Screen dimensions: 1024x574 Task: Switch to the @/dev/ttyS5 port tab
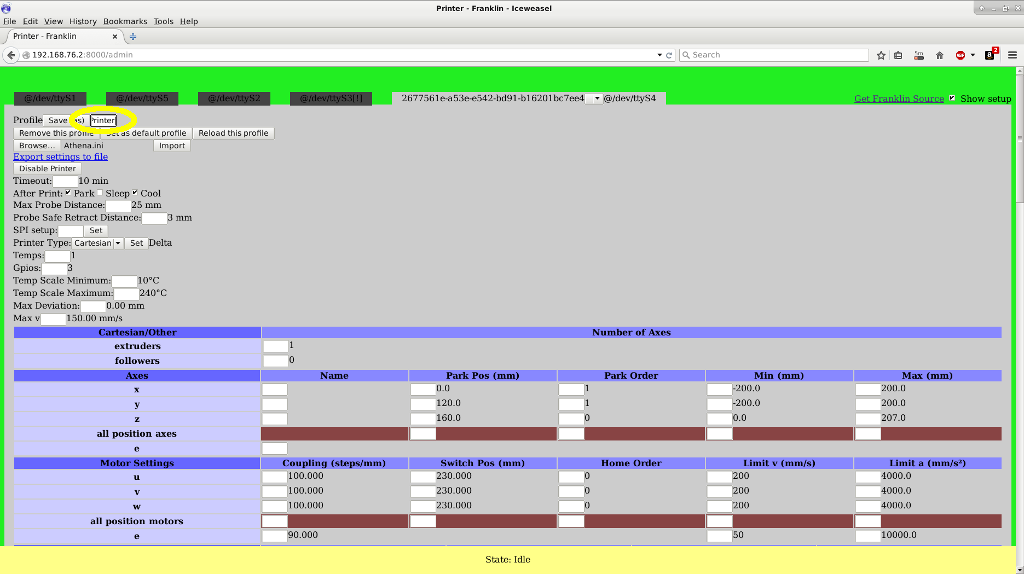coord(141,98)
